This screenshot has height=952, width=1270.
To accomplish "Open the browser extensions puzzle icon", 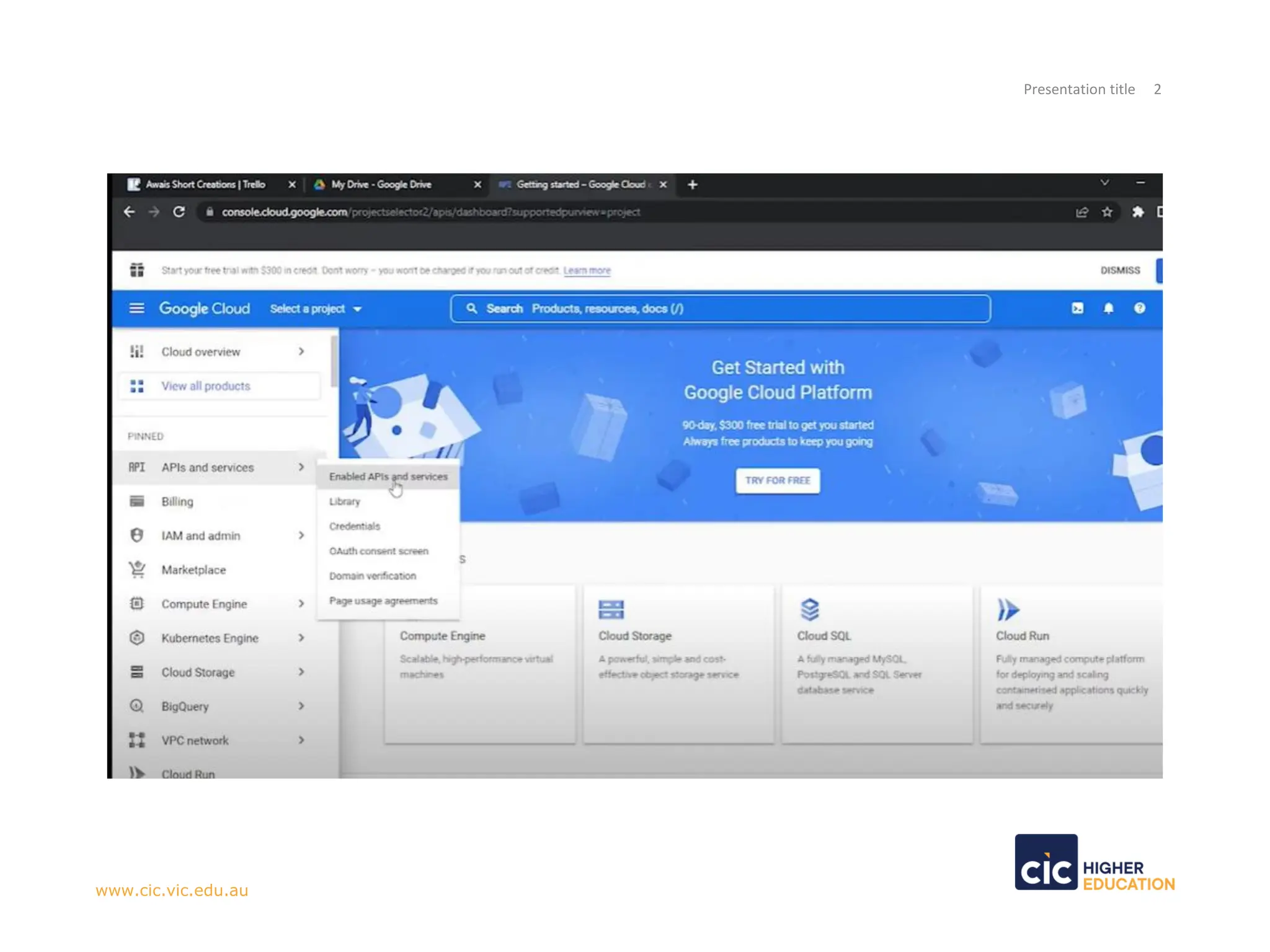I will [1137, 212].
